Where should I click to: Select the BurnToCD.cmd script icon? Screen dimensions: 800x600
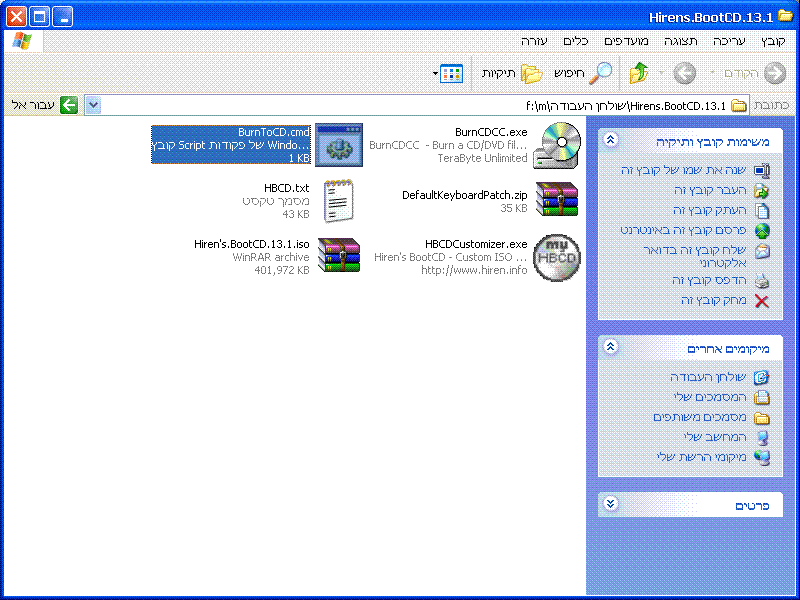(x=339, y=145)
